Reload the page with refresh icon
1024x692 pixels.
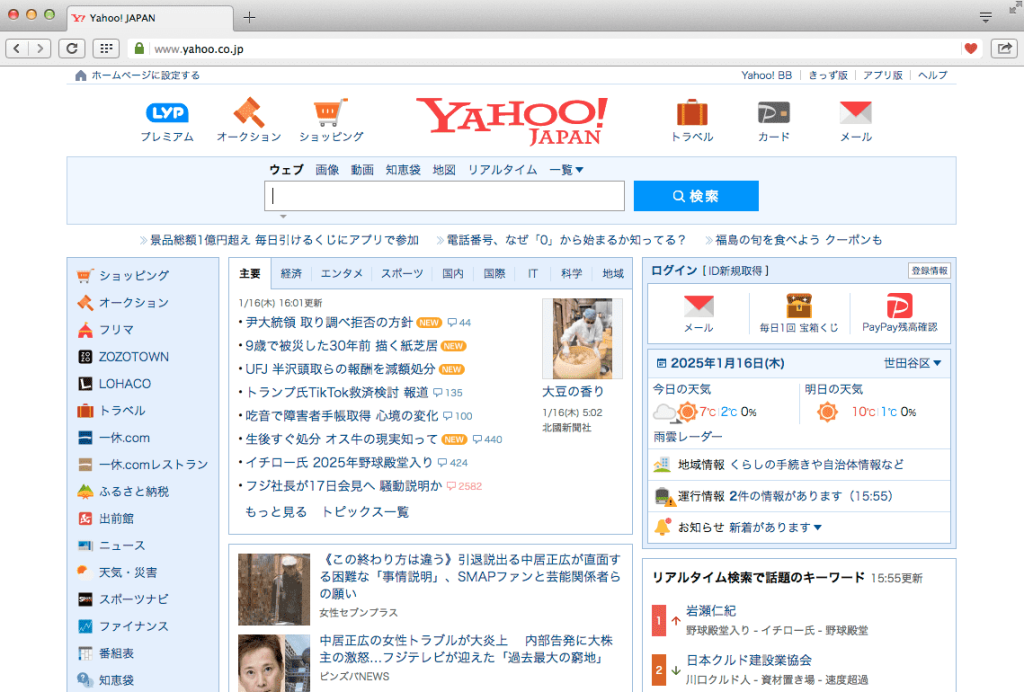tap(72, 48)
